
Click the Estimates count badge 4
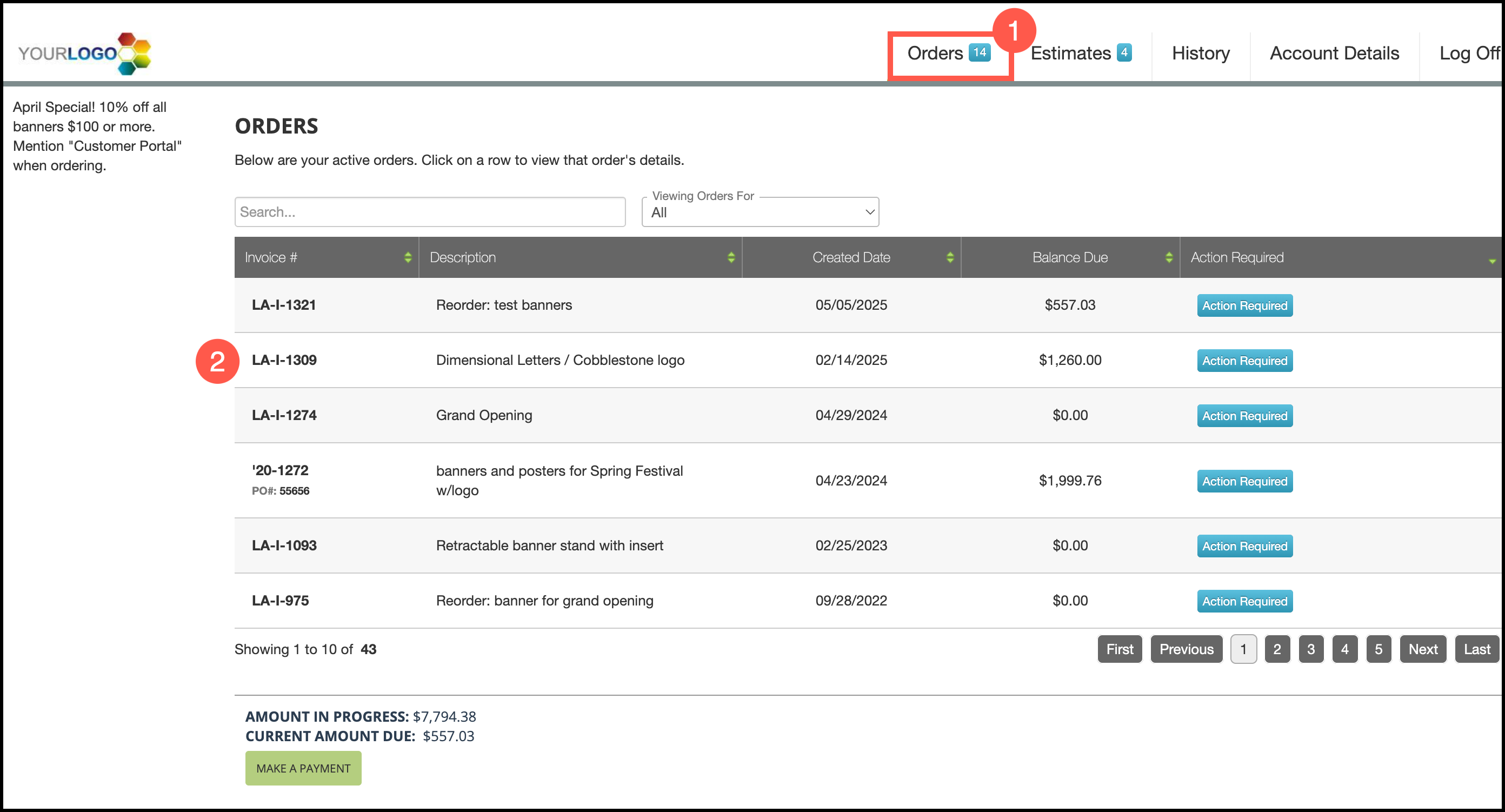(1123, 52)
